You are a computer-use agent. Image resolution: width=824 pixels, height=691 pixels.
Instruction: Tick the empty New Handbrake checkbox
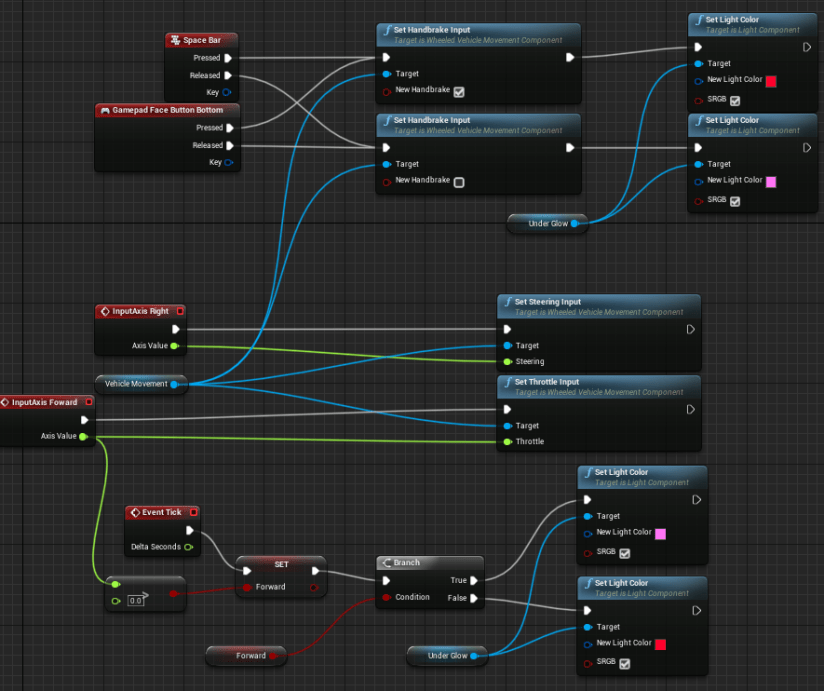[459, 182]
